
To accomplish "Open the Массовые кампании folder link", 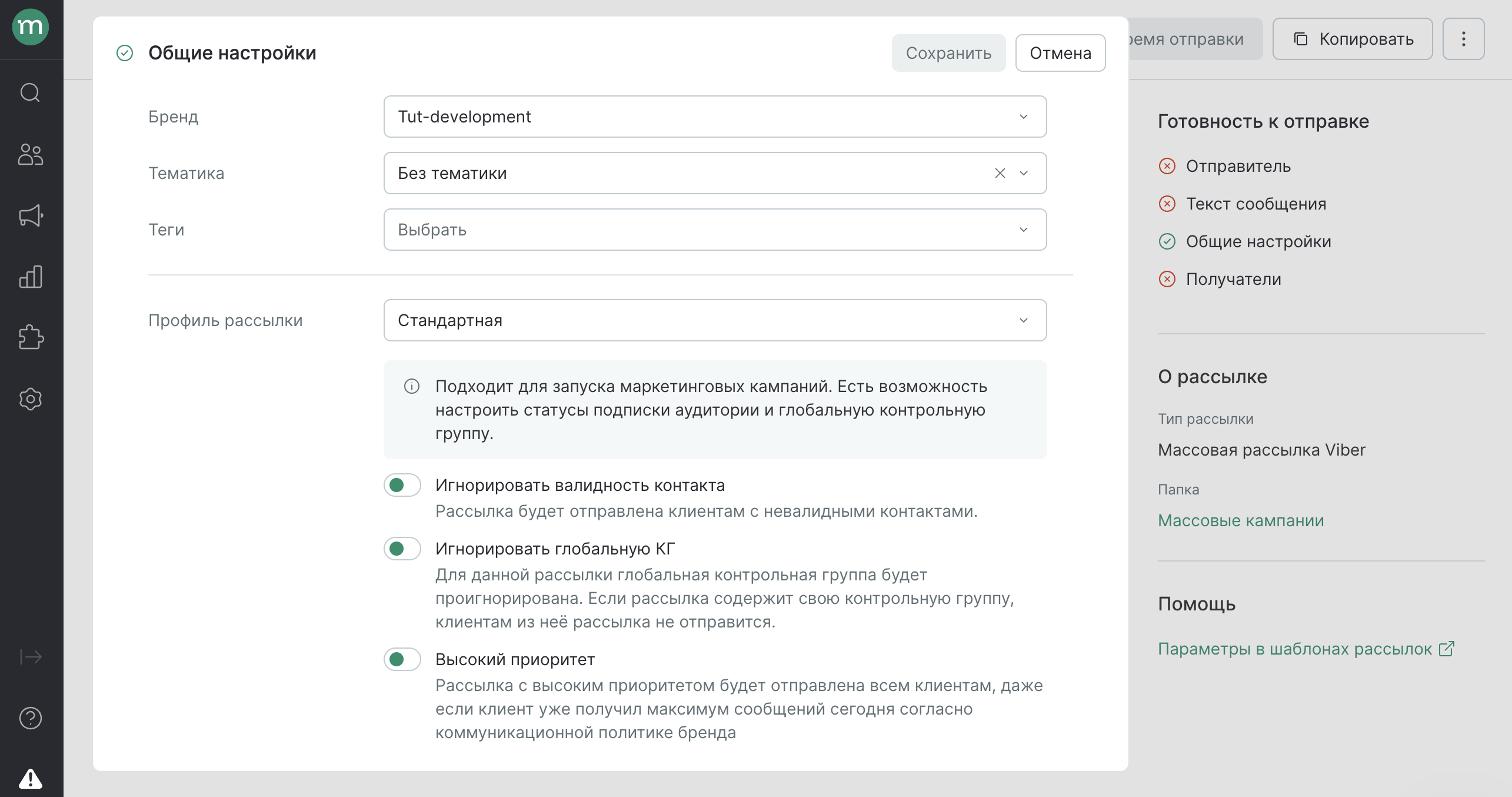I will (1241, 520).
